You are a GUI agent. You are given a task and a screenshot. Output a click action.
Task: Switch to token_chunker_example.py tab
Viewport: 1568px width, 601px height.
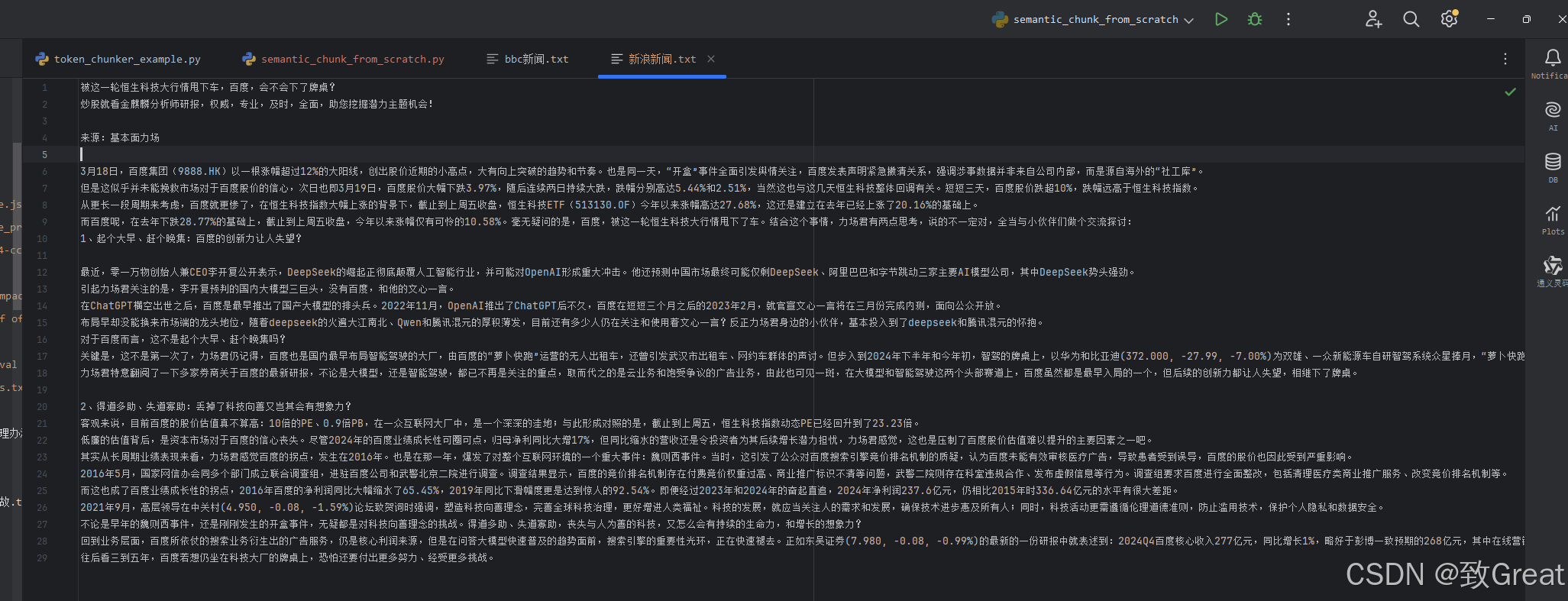pyautogui.click(x=118, y=59)
